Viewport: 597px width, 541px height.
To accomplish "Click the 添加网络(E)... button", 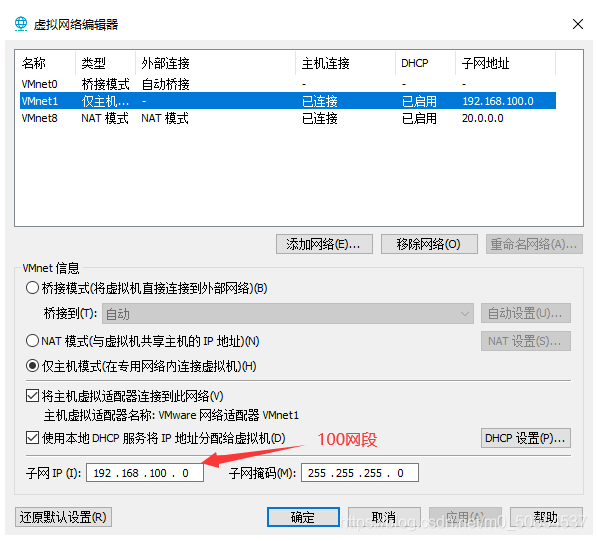I will [x=324, y=244].
